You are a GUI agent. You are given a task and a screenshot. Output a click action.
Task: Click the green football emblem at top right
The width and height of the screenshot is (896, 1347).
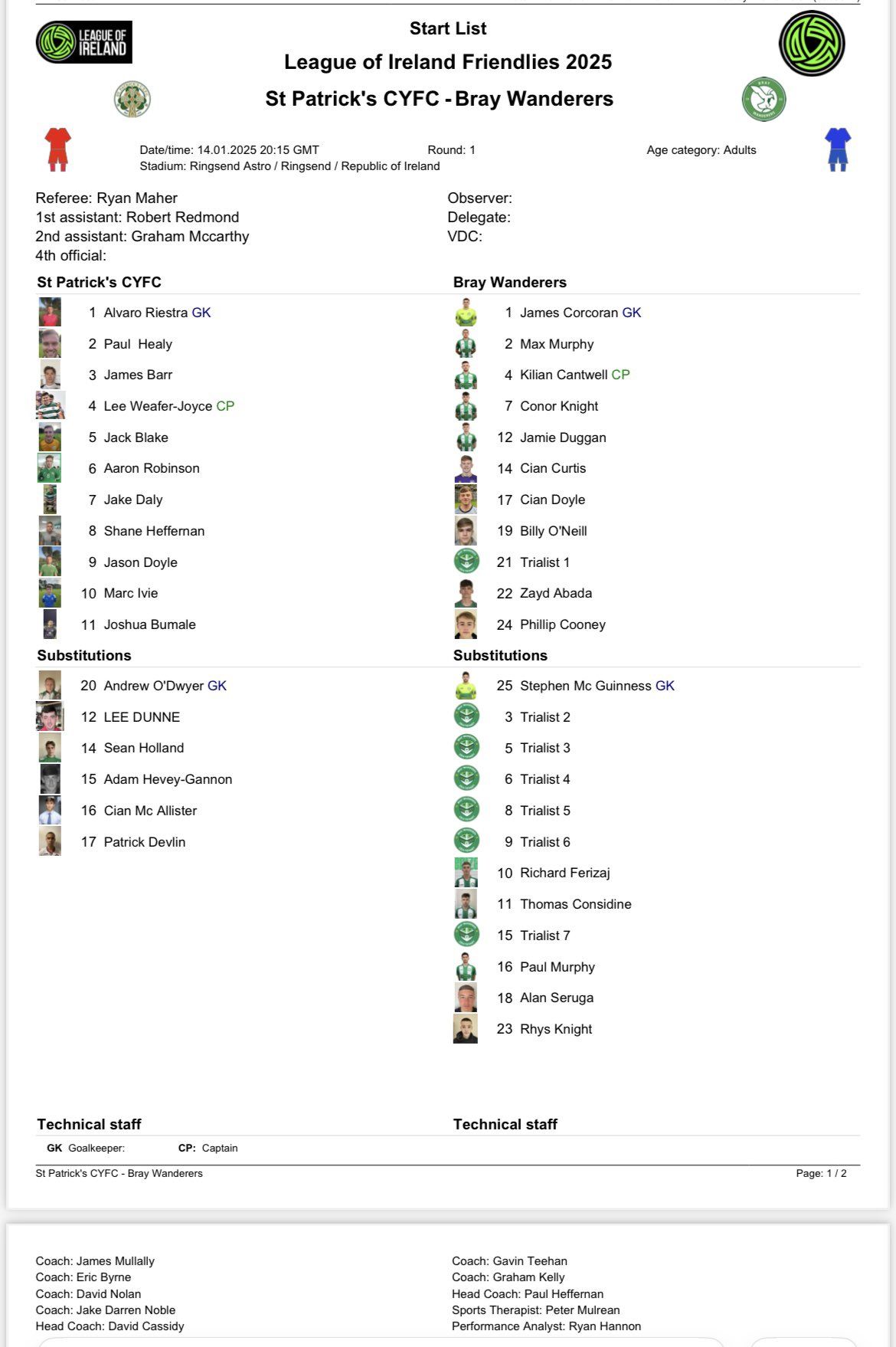[812, 44]
